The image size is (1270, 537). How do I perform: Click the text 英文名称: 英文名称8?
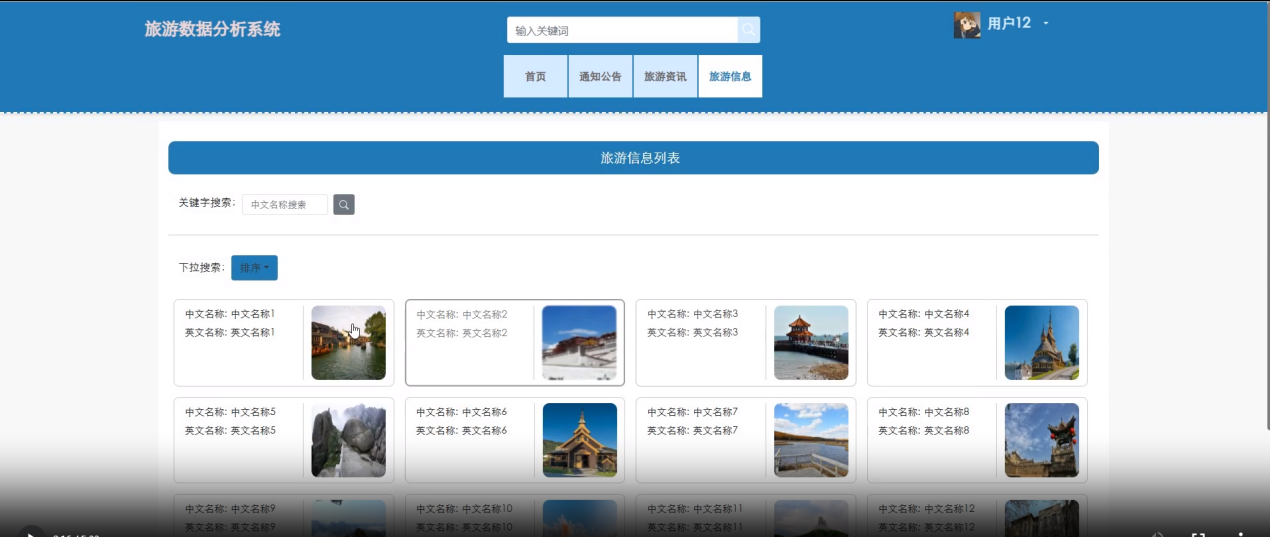coord(924,430)
